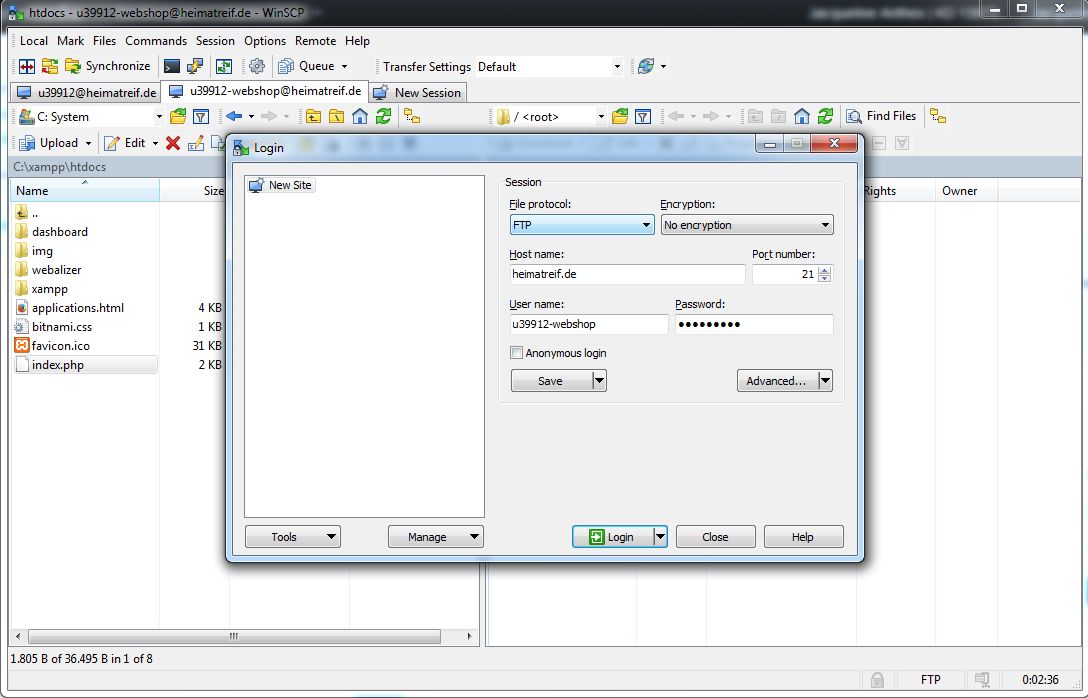Go to parent directory in local panel
The height and width of the screenshot is (698, 1088).
click(313, 117)
